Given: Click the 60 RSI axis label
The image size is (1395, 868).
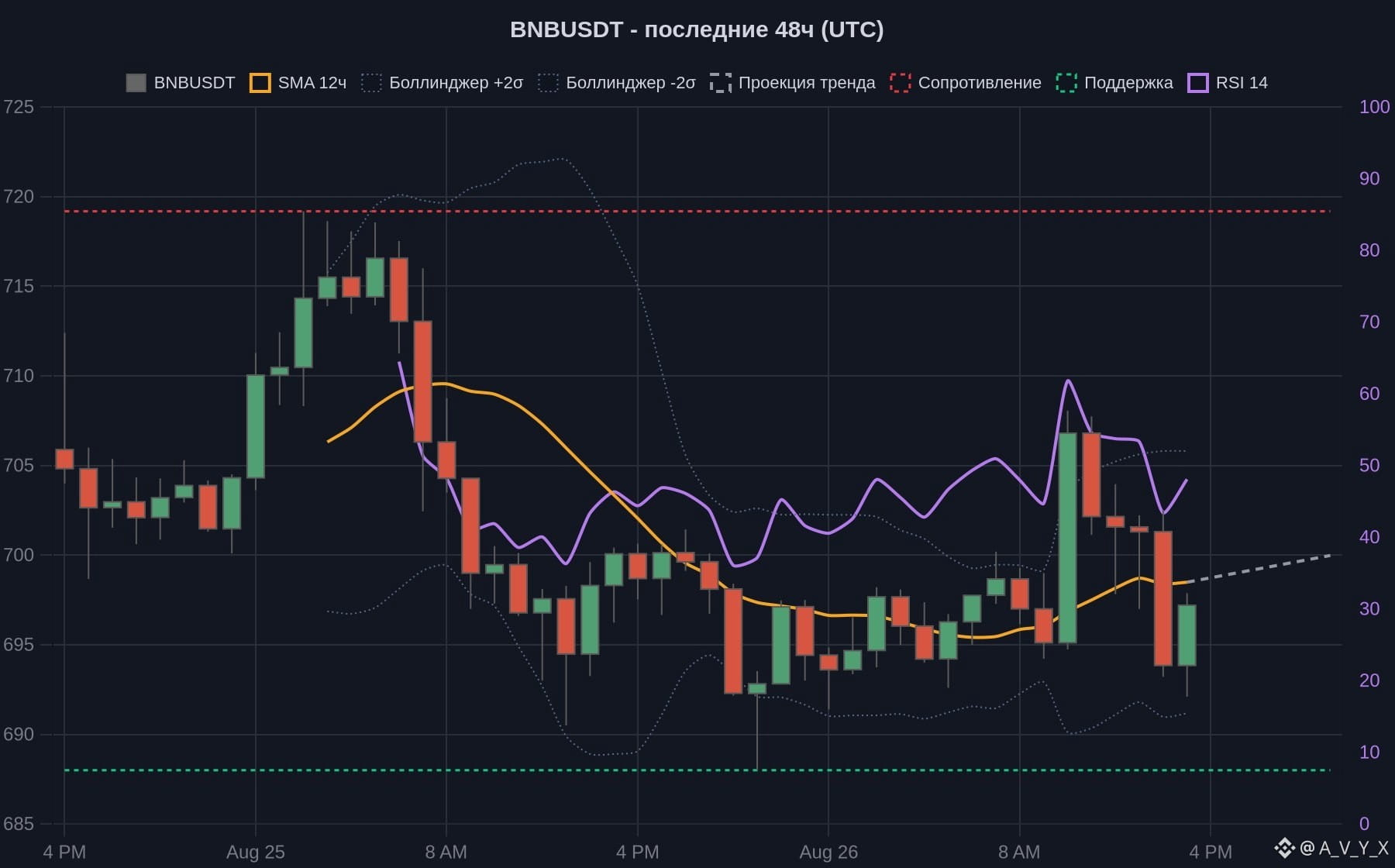Looking at the screenshot, I should coord(1369,394).
